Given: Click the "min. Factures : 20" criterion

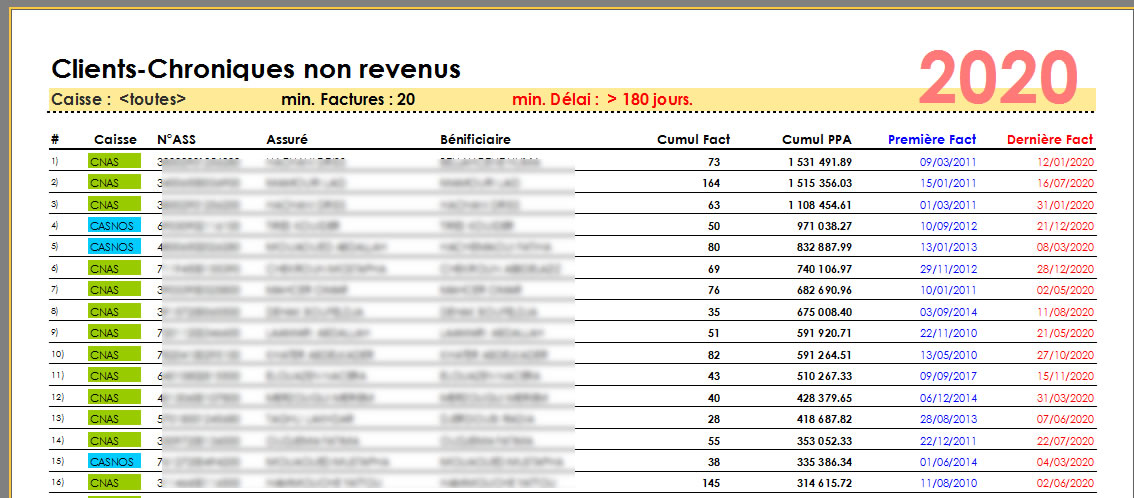Looking at the screenshot, I should (x=348, y=99).
